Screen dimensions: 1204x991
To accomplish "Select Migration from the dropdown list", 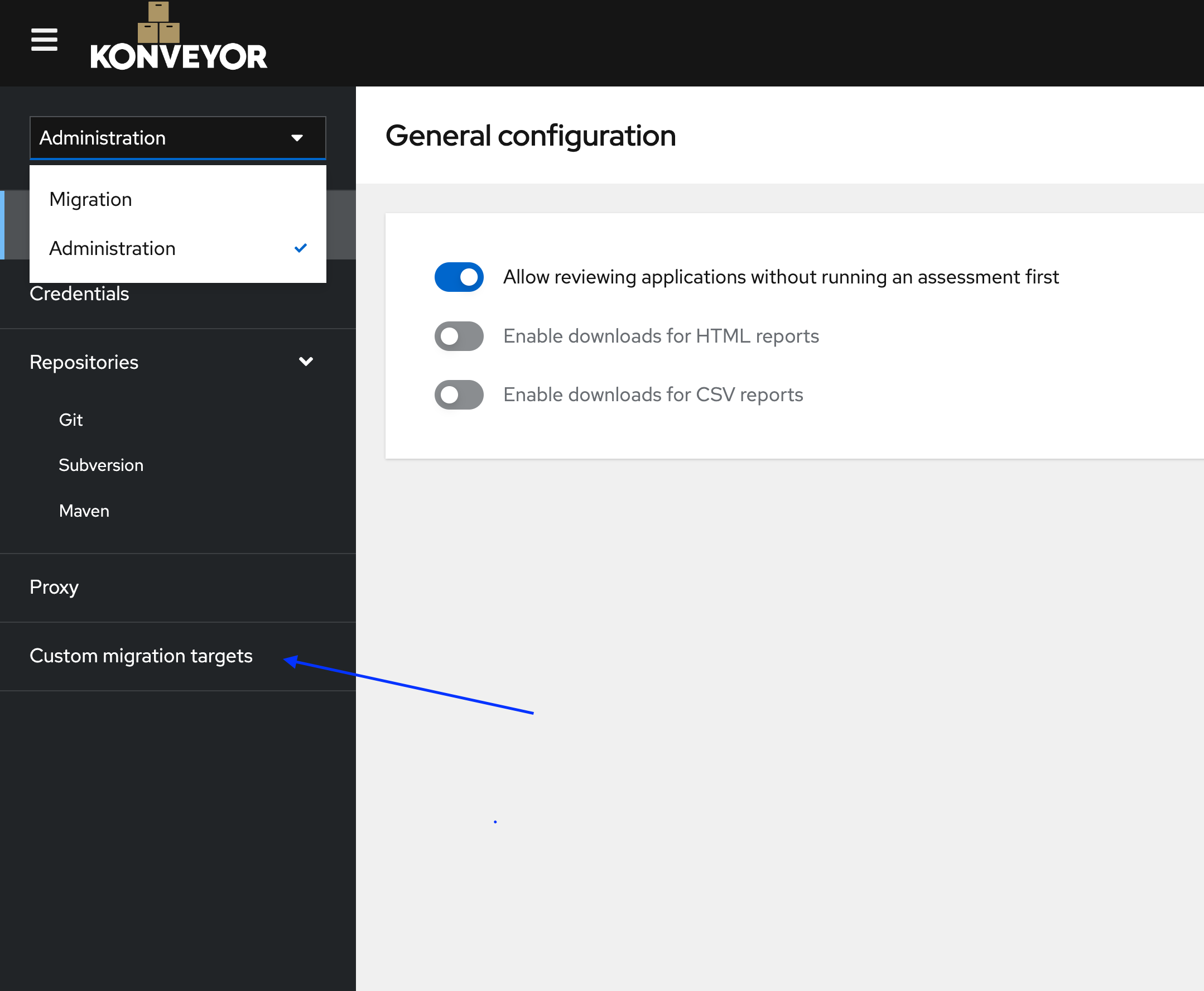I will [91, 199].
